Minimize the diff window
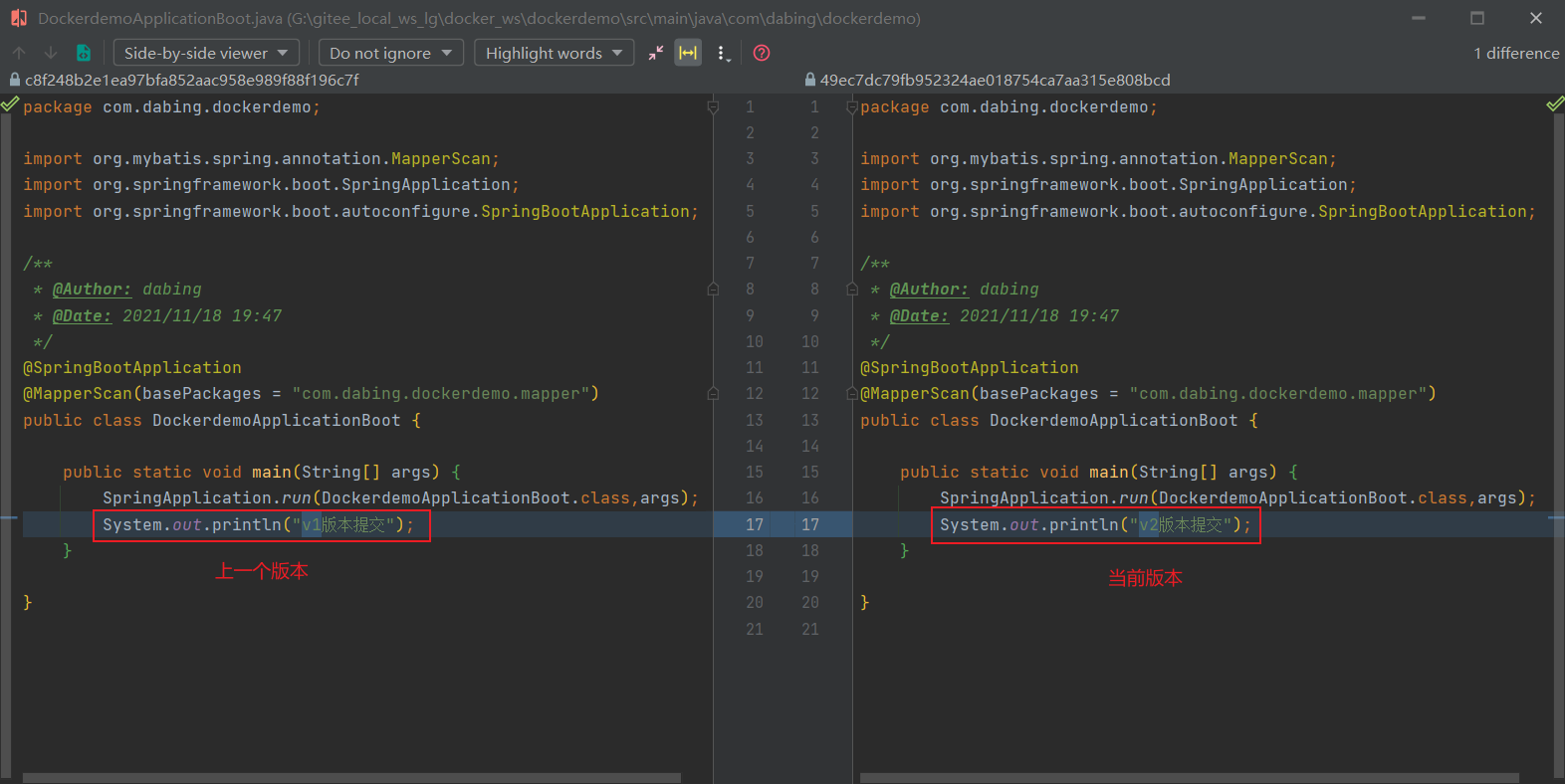Screen dimensions: 1565x784 (x=1419, y=18)
